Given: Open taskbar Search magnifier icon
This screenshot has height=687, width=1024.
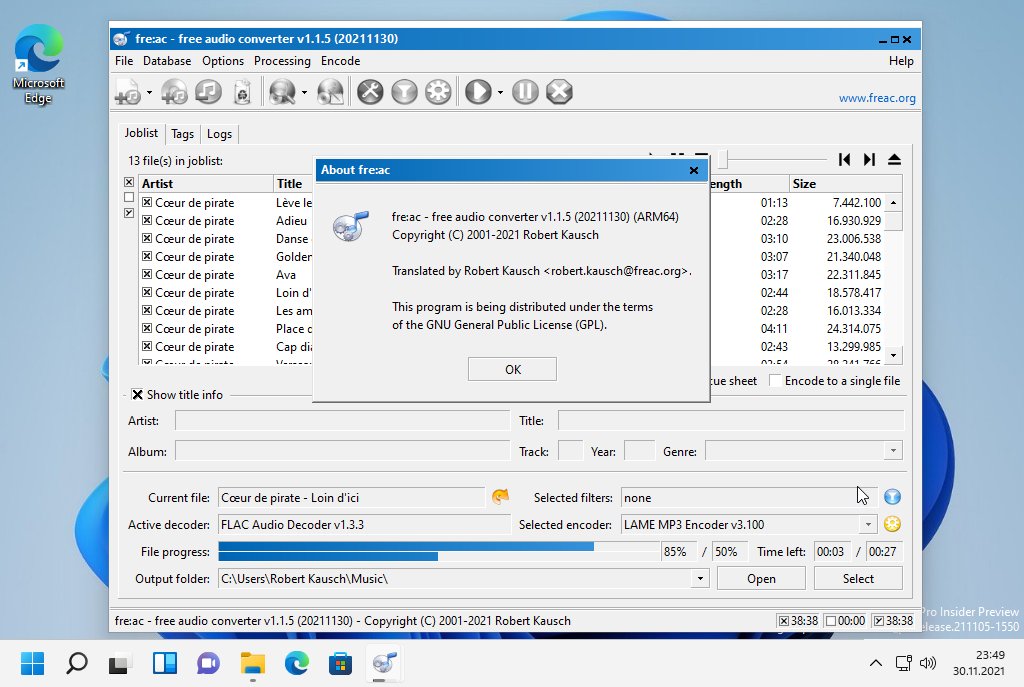Looking at the screenshot, I should [x=77, y=663].
